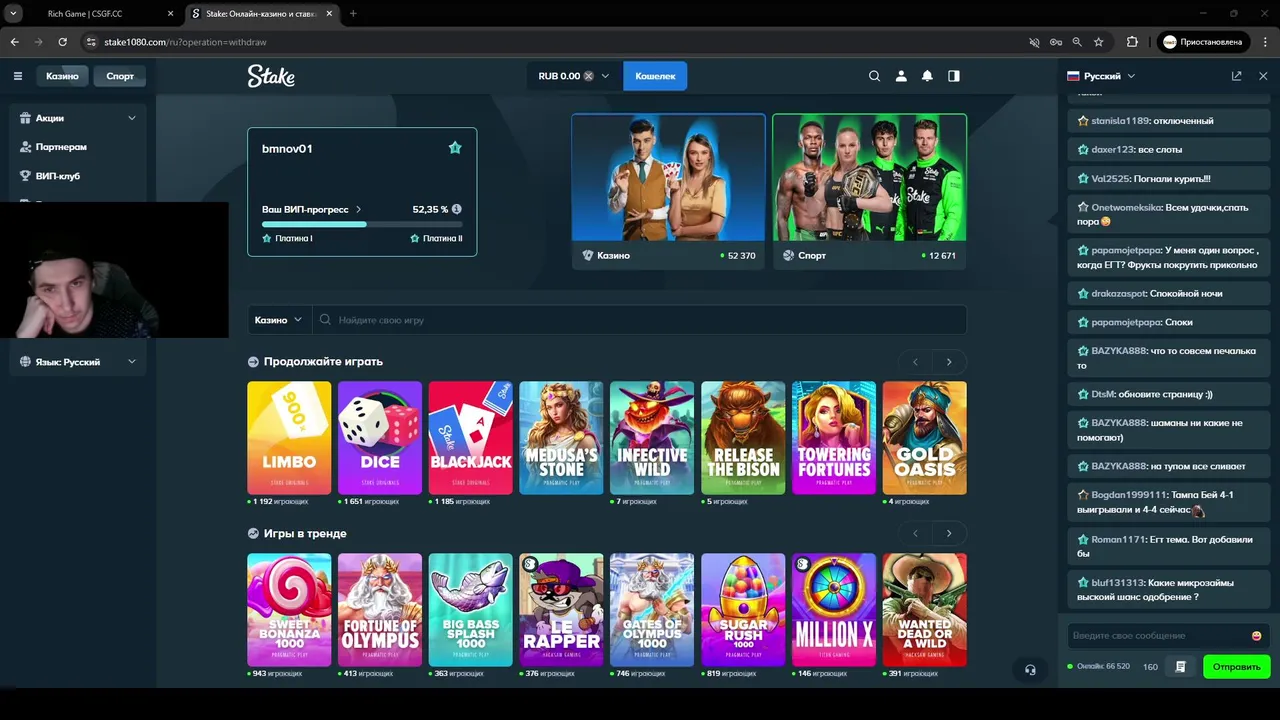
Task: Click username bmnov01 on profile card
Action: pyautogui.click(x=287, y=148)
